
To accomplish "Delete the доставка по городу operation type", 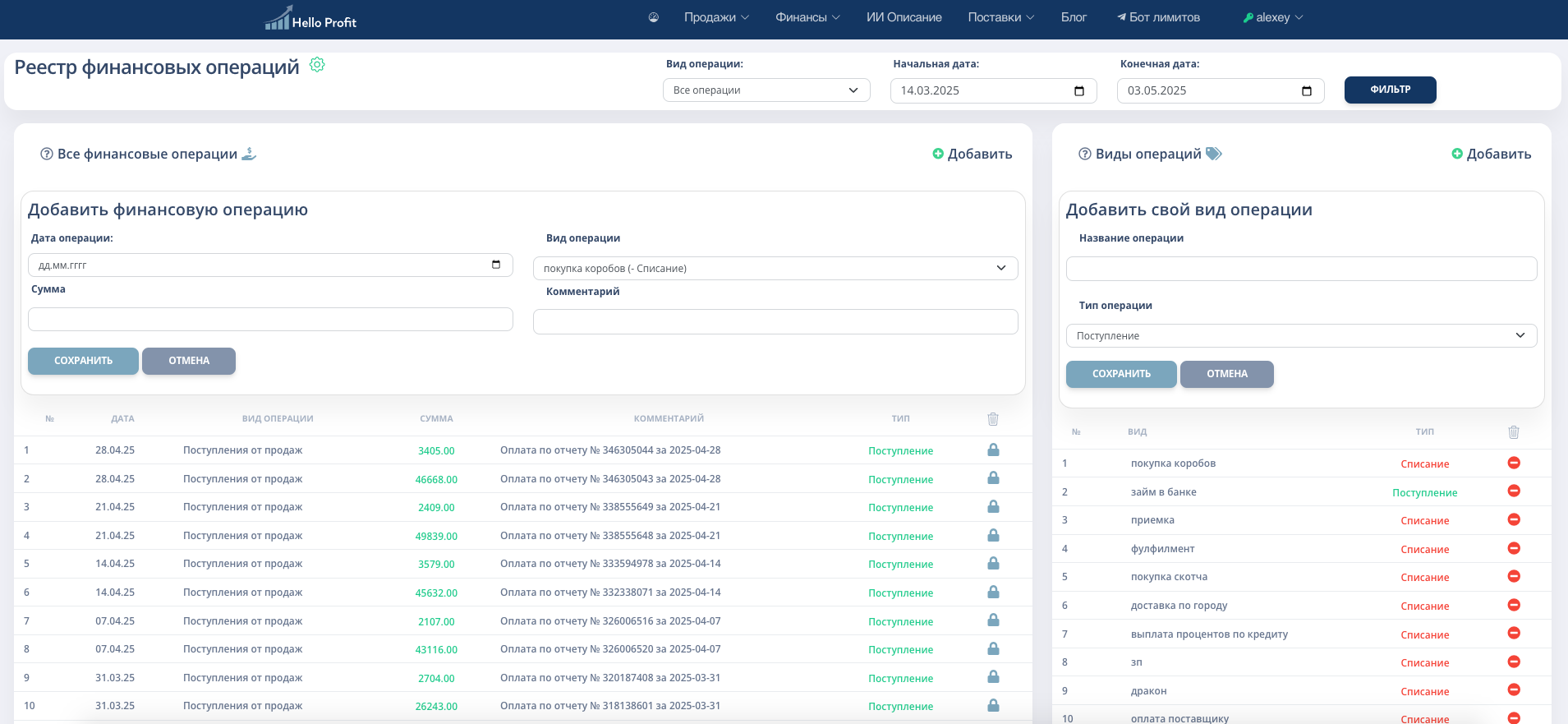I will (x=1514, y=605).
